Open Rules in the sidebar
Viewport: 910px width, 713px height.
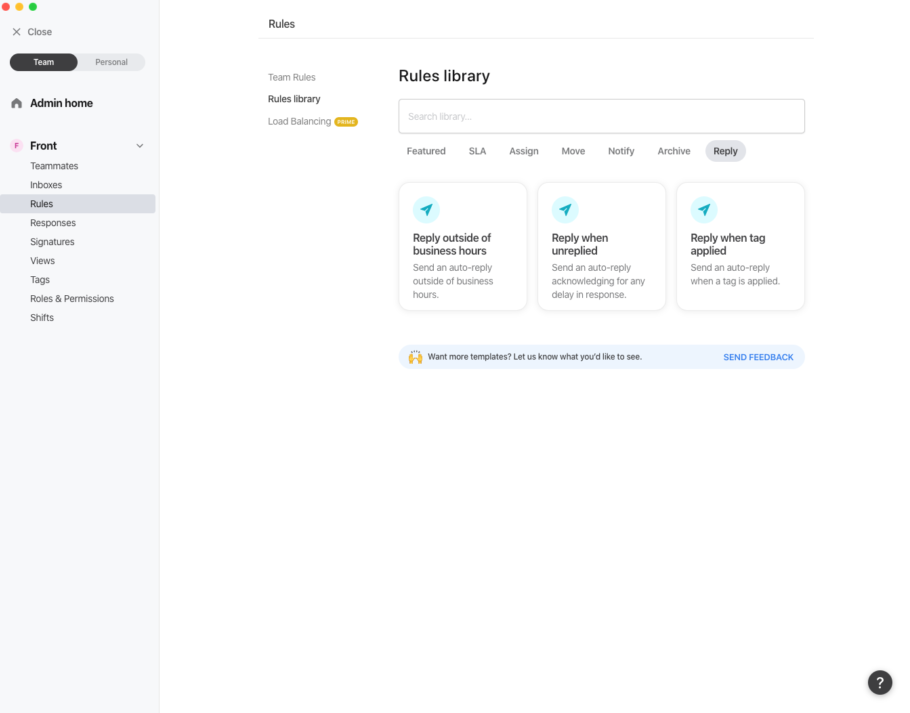click(x=78, y=204)
